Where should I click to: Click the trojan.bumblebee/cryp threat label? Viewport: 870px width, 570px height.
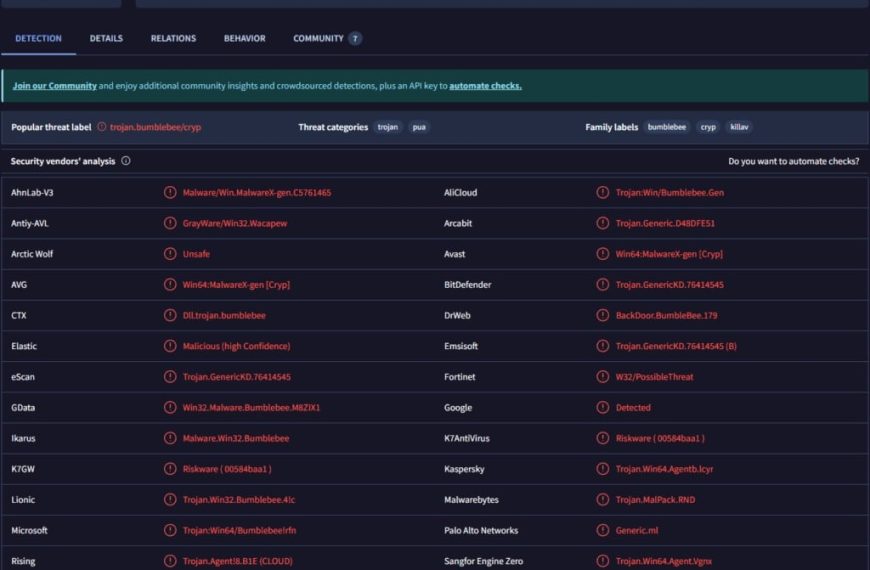pyautogui.click(x=155, y=127)
